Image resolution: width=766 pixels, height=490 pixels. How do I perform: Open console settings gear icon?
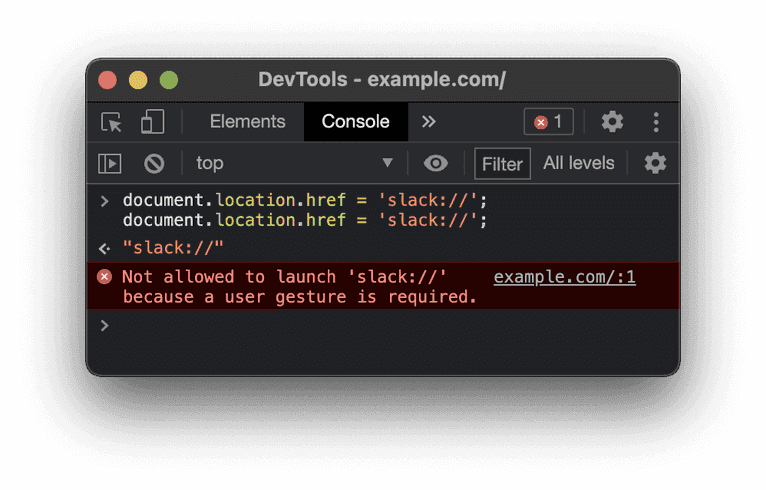click(655, 163)
